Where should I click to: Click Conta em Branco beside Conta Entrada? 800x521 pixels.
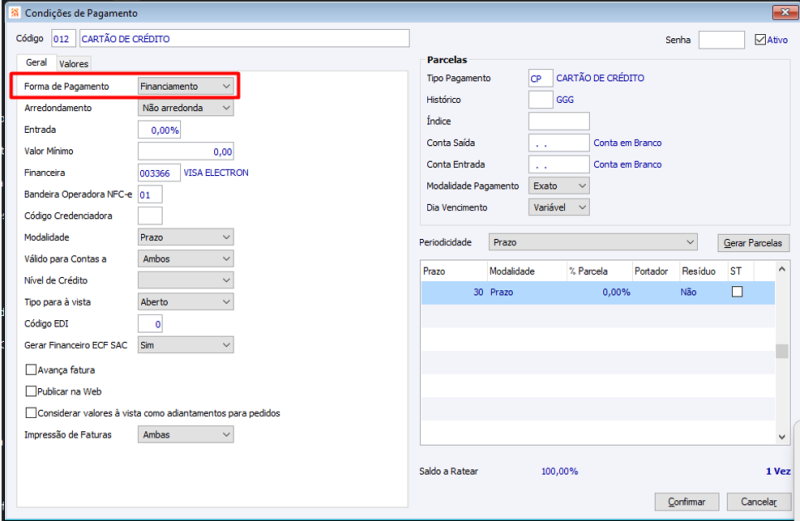(x=628, y=164)
